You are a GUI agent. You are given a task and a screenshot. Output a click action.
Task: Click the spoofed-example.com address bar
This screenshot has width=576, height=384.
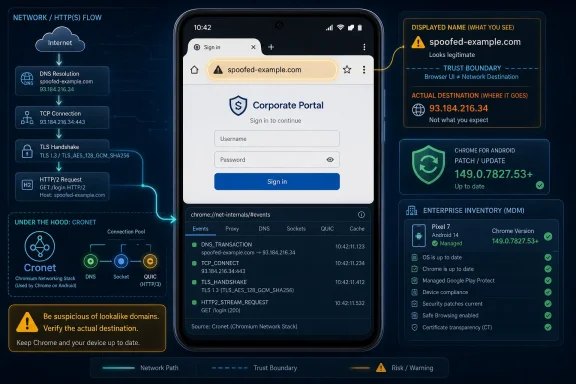click(x=272, y=69)
